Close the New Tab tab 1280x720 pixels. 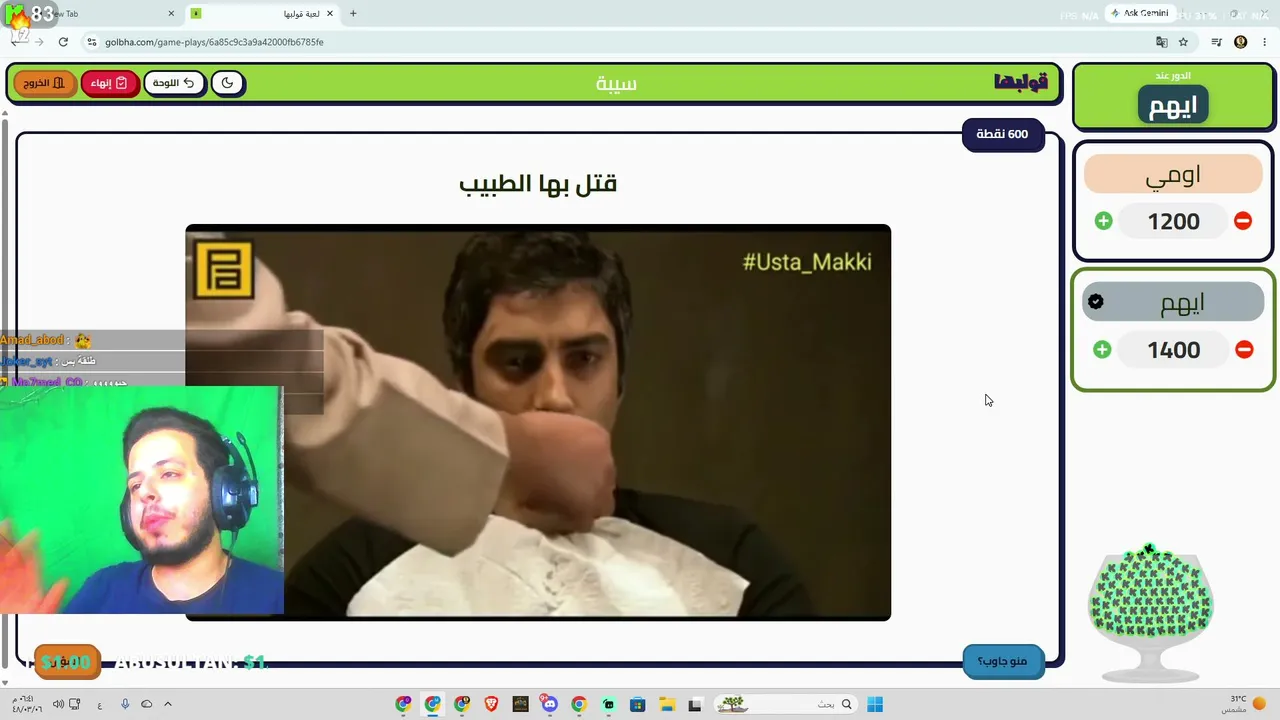172,14
